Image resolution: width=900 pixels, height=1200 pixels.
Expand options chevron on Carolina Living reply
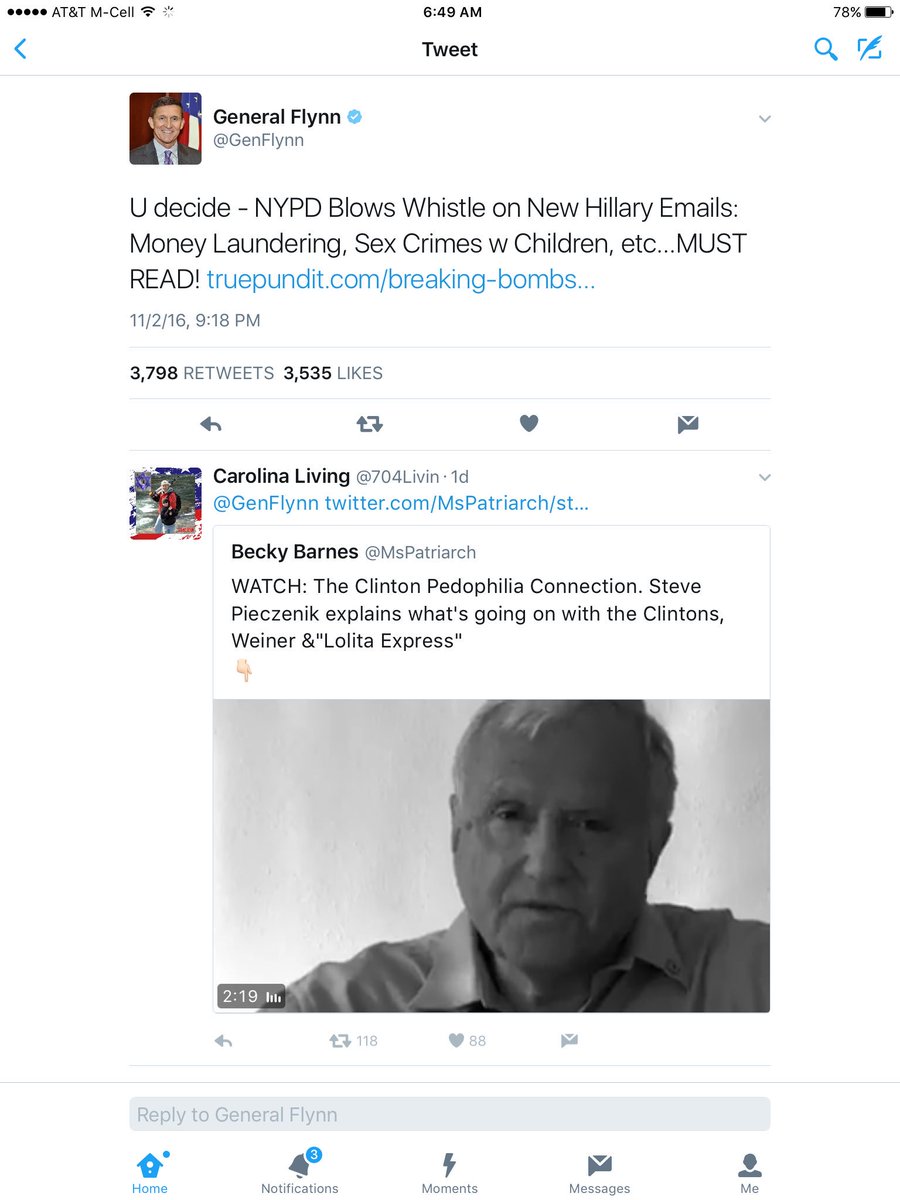tap(765, 477)
